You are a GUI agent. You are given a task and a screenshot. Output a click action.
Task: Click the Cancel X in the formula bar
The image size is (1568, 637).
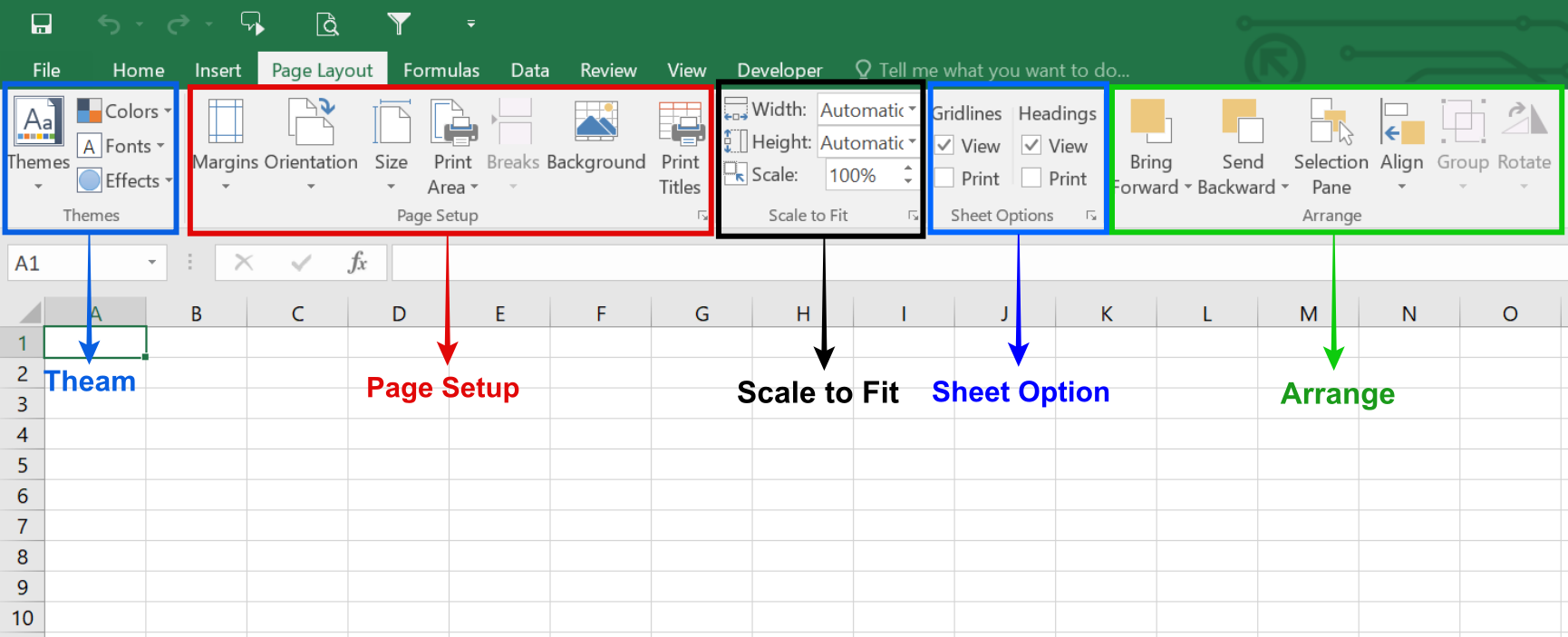[x=244, y=263]
